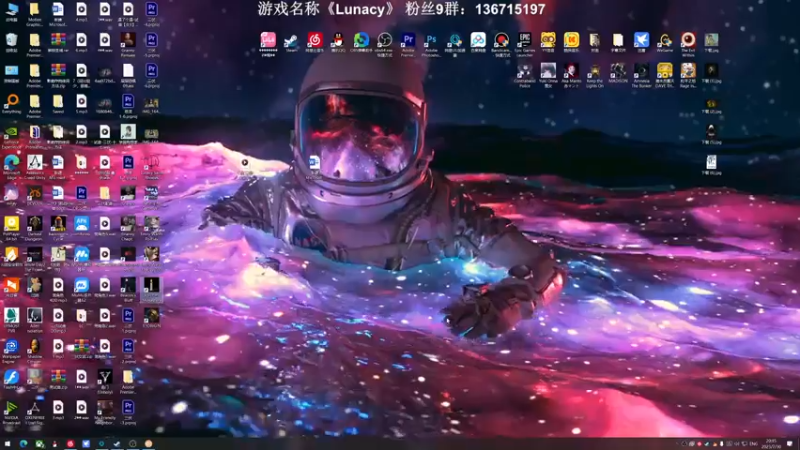
Task: Open the Wallpaper Engine shortcut
Action: pyautogui.click(x=11, y=351)
